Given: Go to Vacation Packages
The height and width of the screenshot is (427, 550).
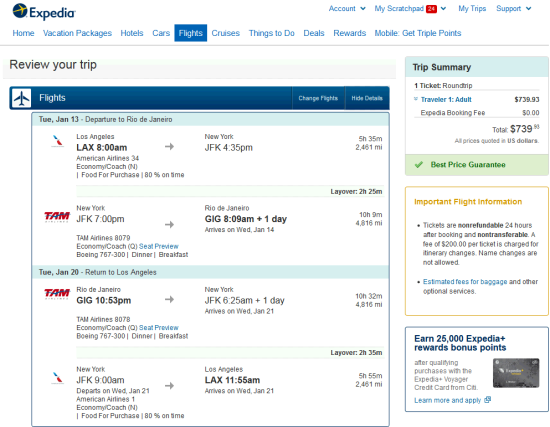Looking at the screenshot, I should (77, 33).
